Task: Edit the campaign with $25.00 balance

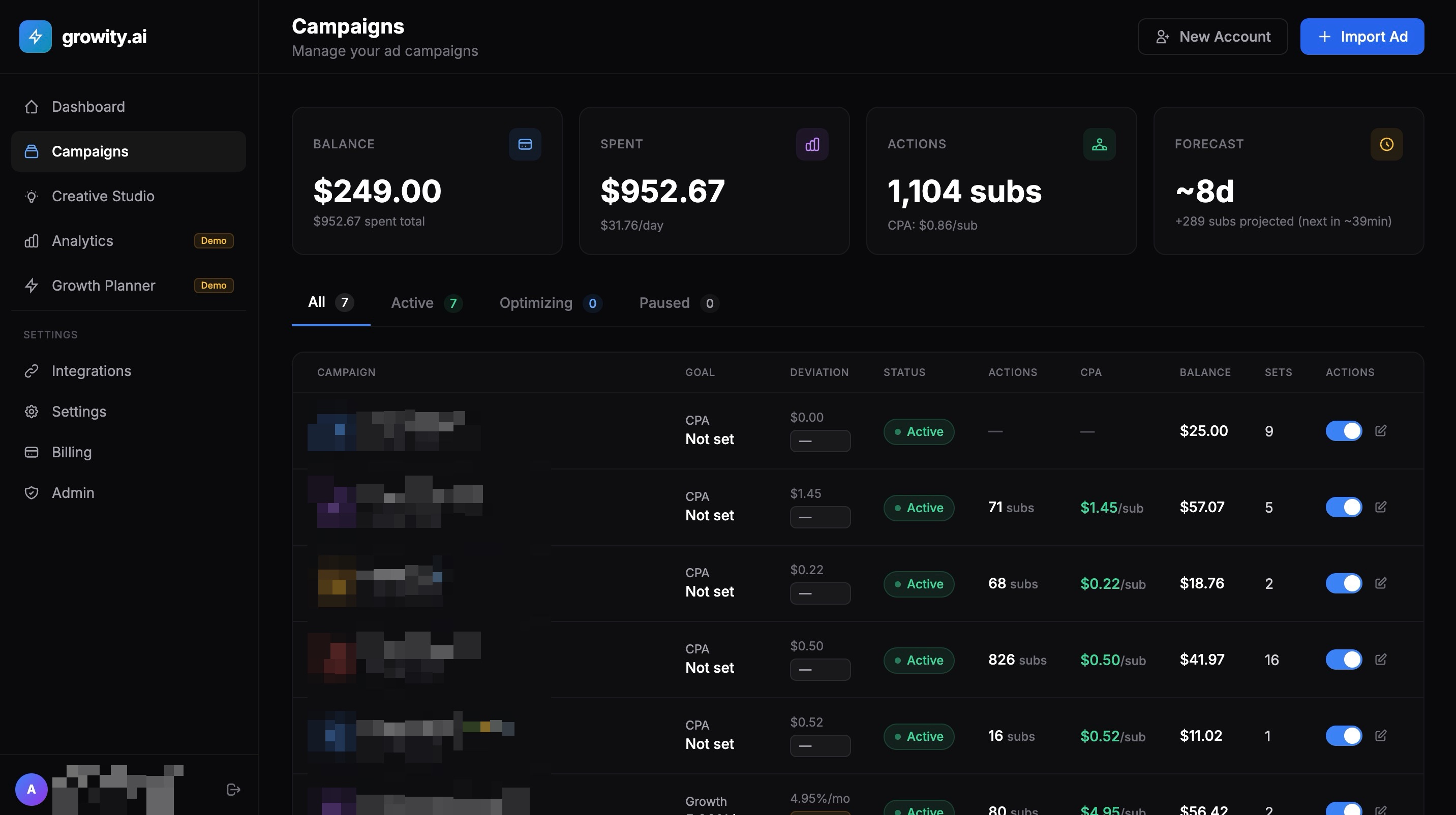Action: tap(1380, 431)
